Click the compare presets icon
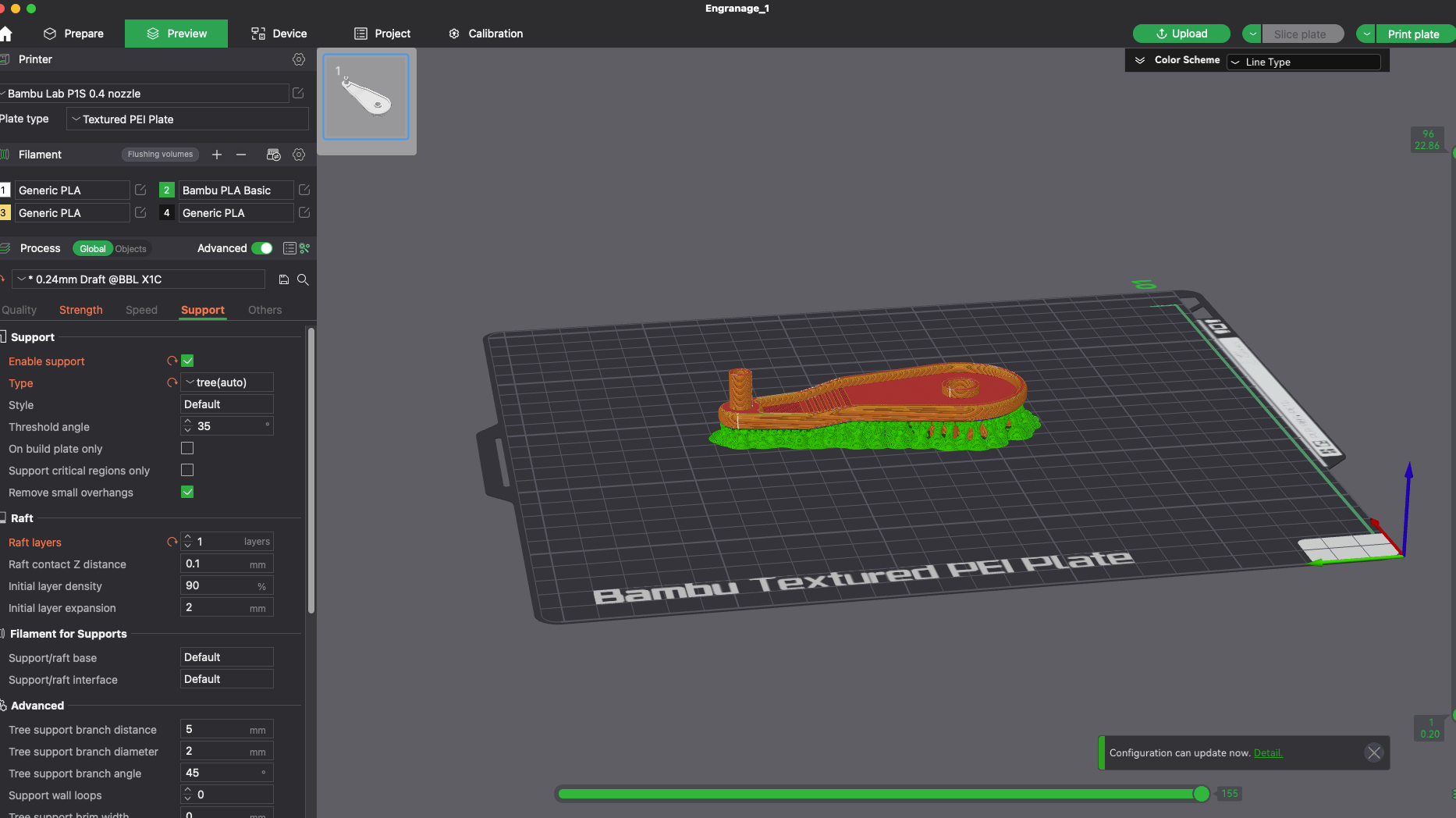 pos(305,248)
